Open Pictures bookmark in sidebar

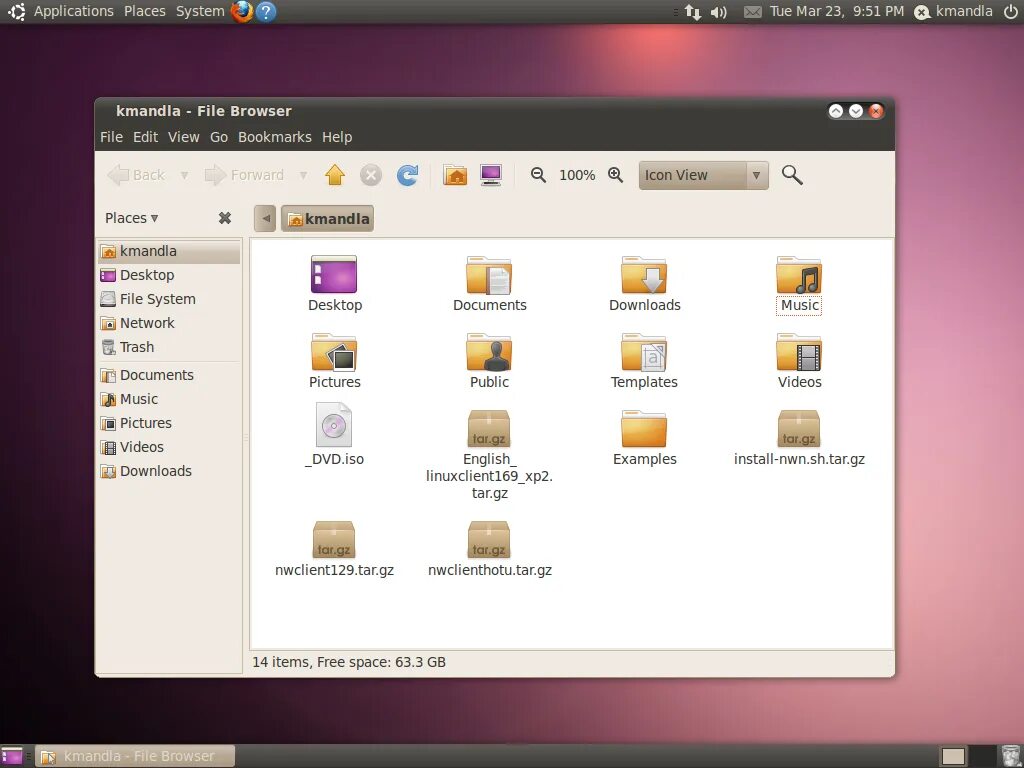pos(169,423)
